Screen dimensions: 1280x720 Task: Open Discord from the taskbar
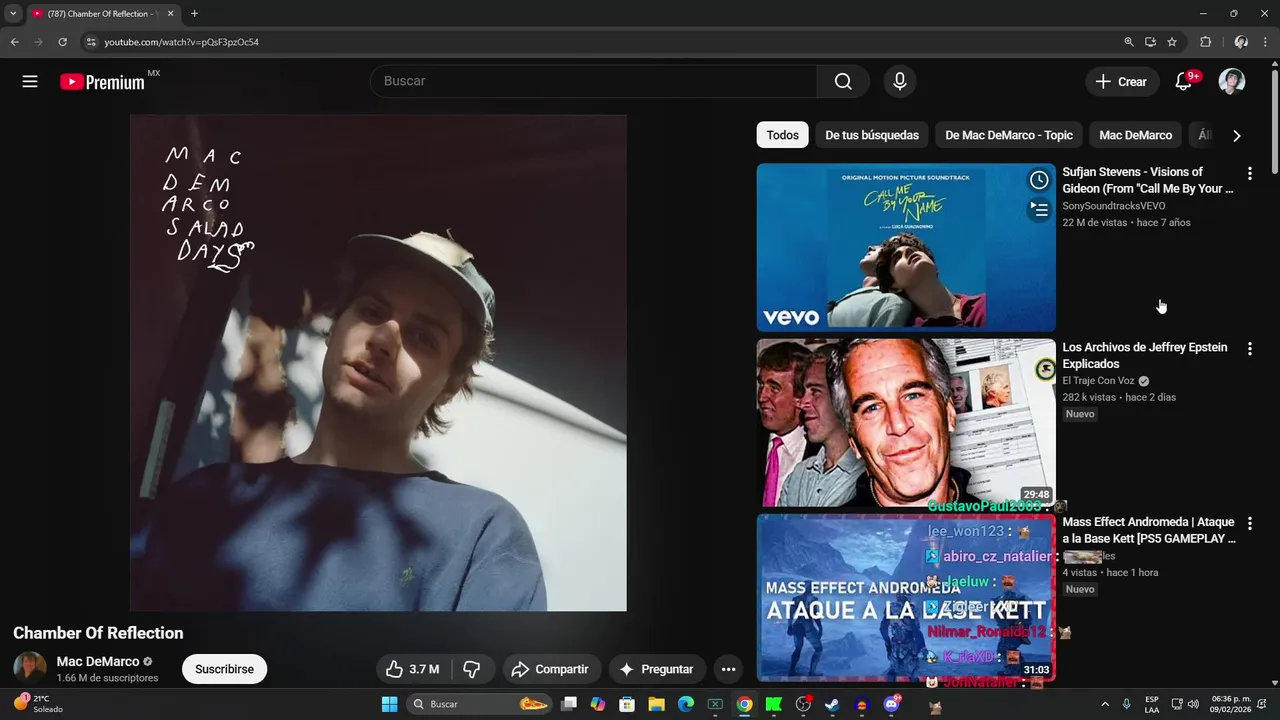[891, 704]
